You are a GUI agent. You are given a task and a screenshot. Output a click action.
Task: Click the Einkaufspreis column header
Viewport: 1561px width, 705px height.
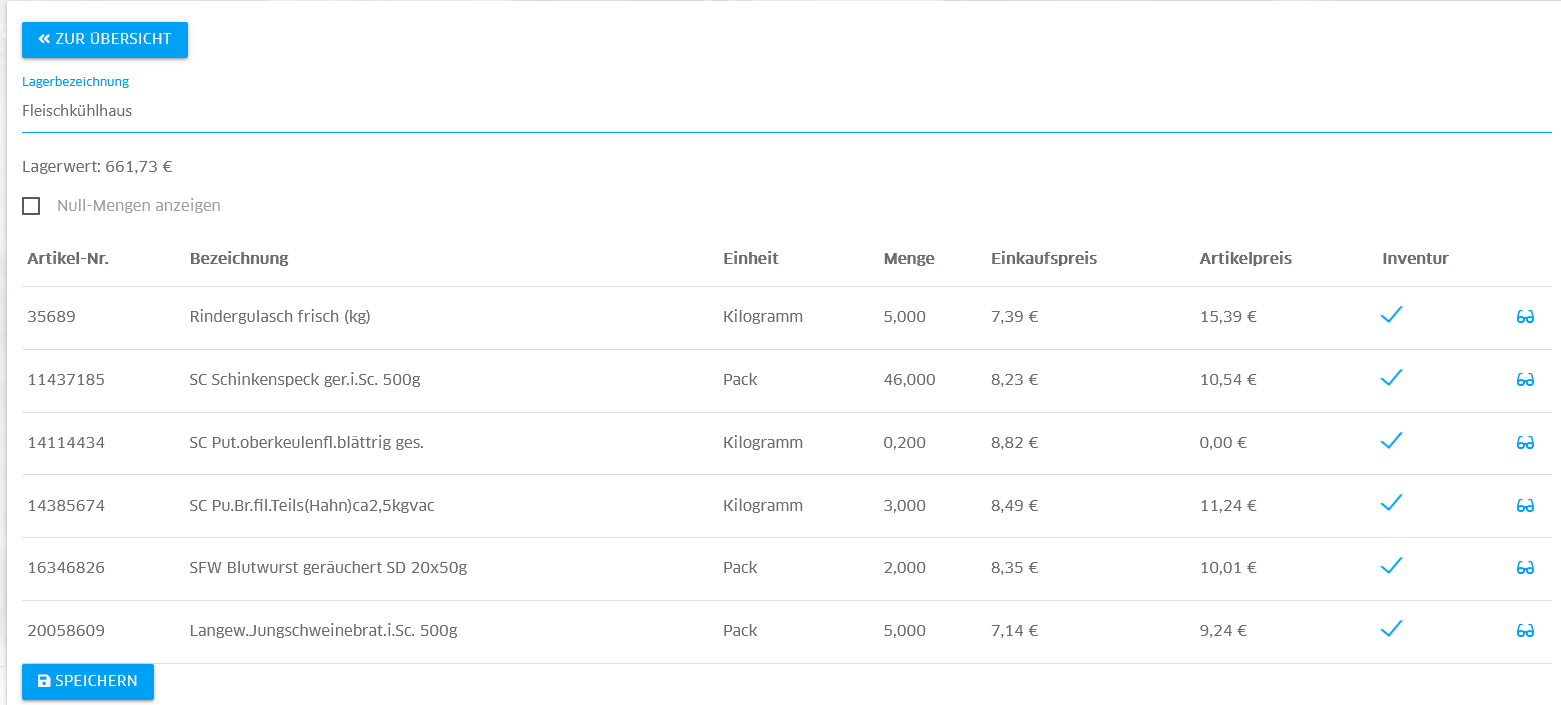tap(1044, 259)
